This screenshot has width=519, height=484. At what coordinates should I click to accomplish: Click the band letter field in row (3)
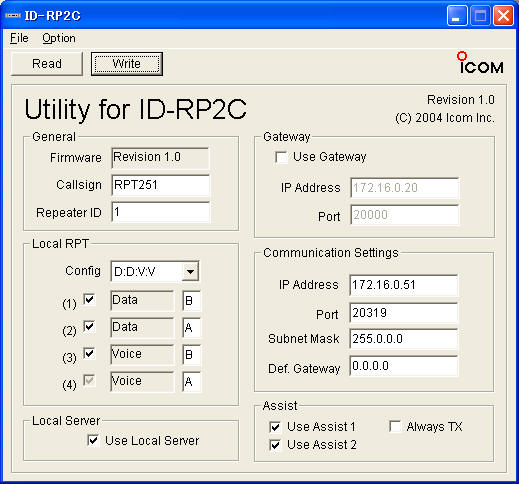[x=191, y=354]
